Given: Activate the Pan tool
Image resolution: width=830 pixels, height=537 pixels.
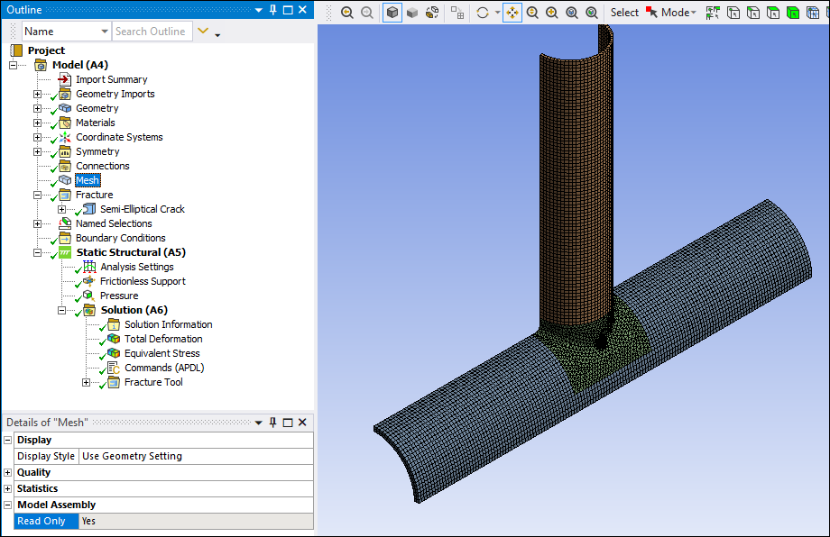Looking at the screenshot, I should tap(512, 12).
